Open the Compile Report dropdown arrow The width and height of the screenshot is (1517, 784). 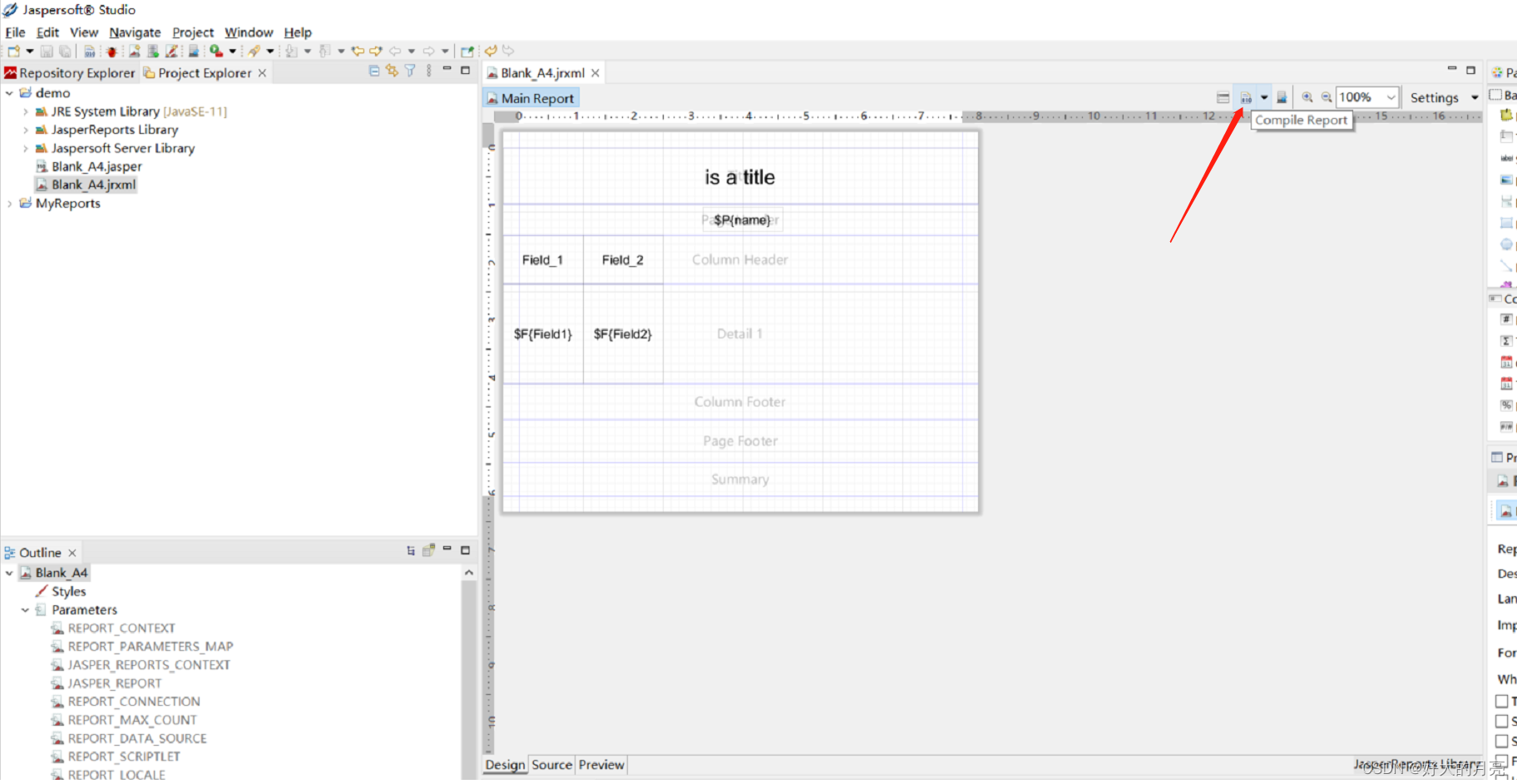(x=1264, y=97)
